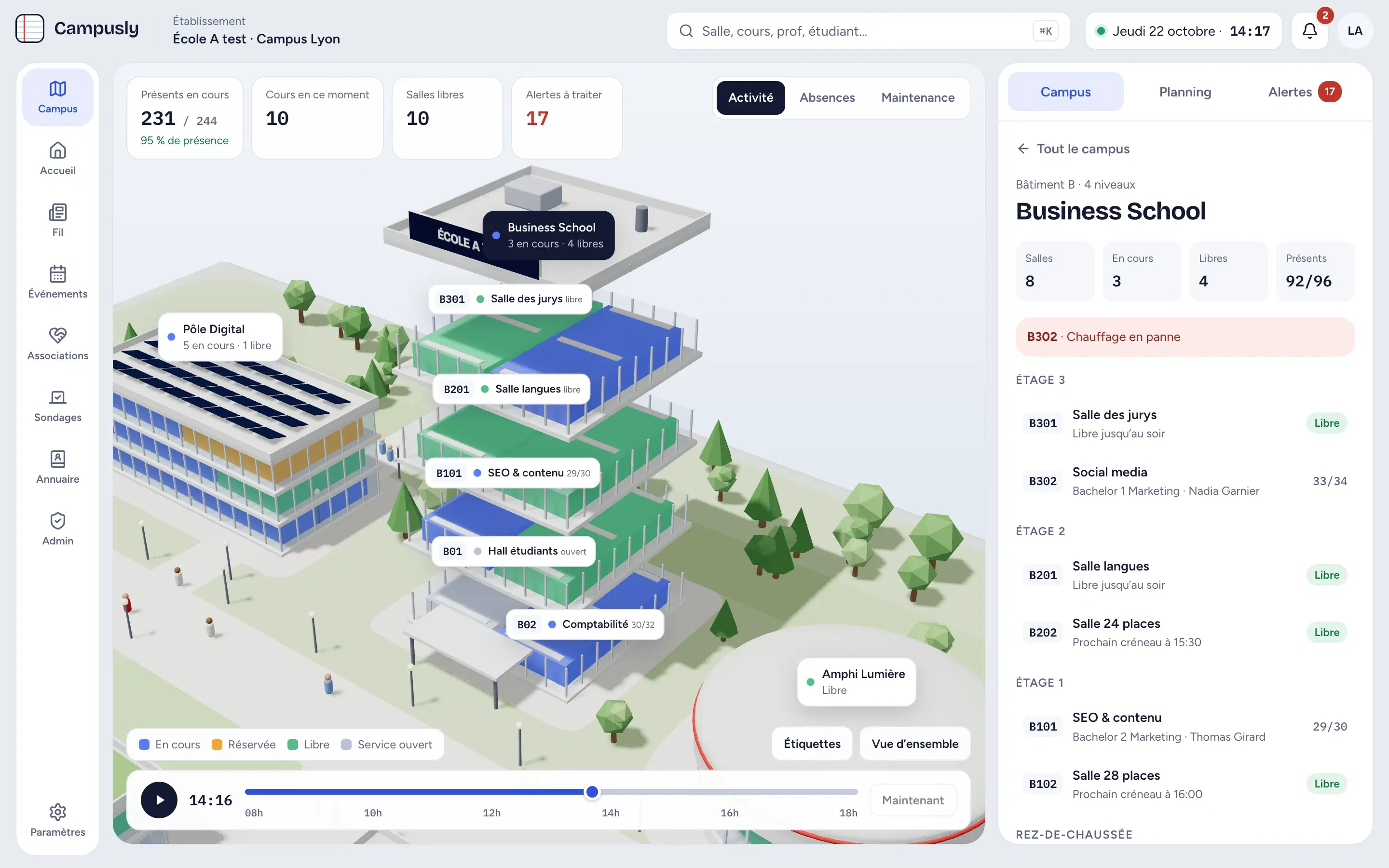
Task: Open B302 Social media room row
Action: pos(1185,481)
